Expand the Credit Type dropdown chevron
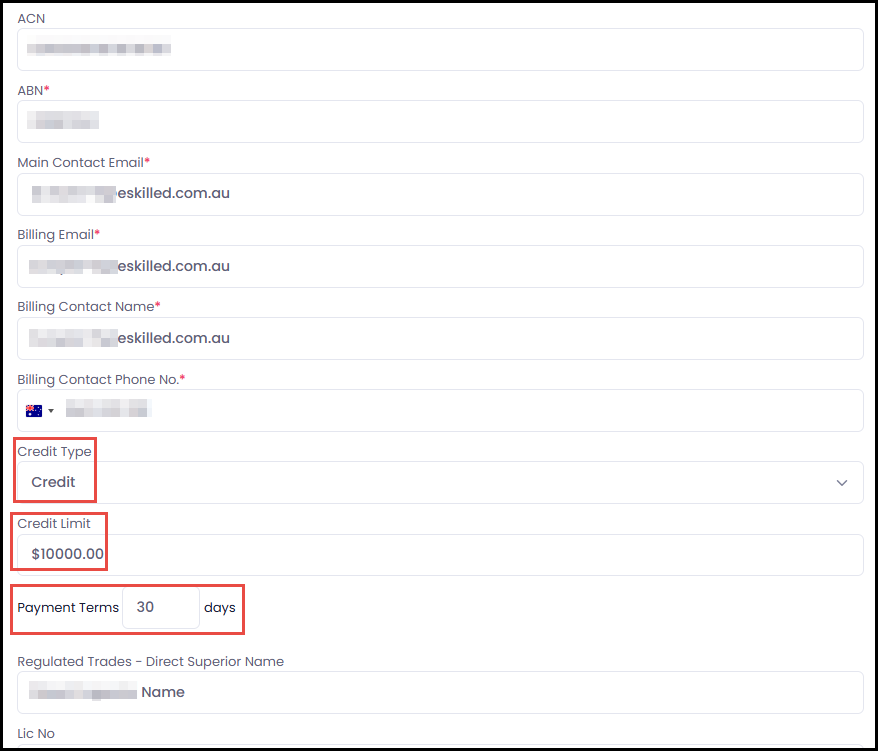 pyautogui.click(x=841, y=482)
